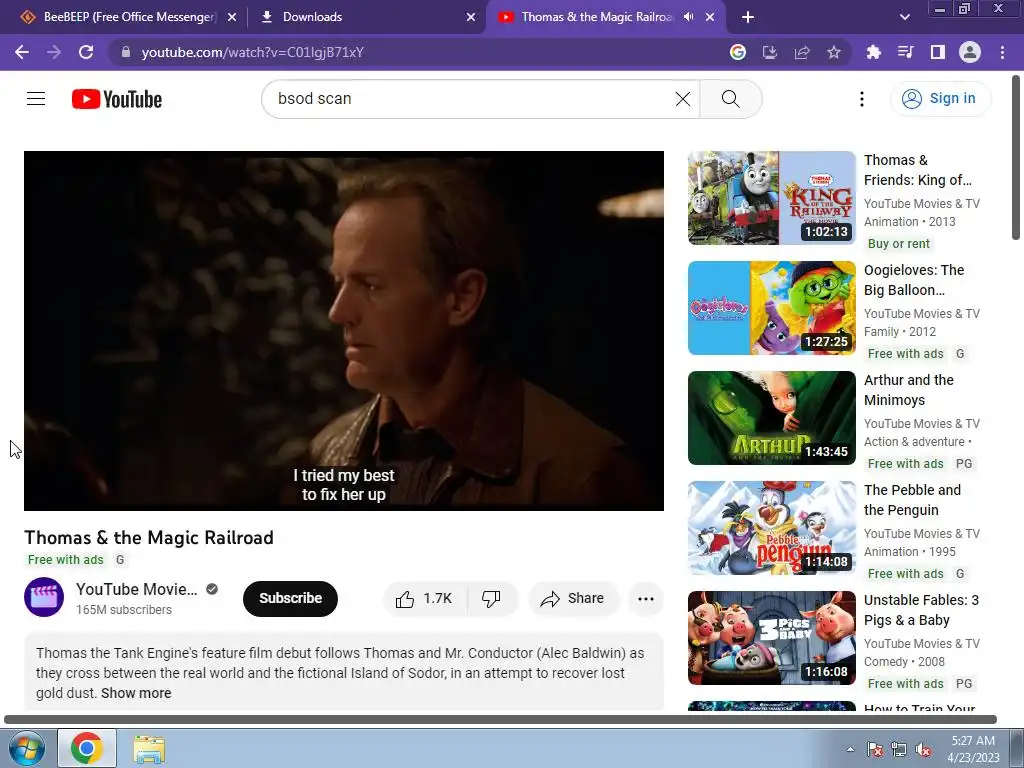Viewport: 1024px width, 768px height.
Task: Open YouTube settings three-dot menu
Action: point(861,99)
